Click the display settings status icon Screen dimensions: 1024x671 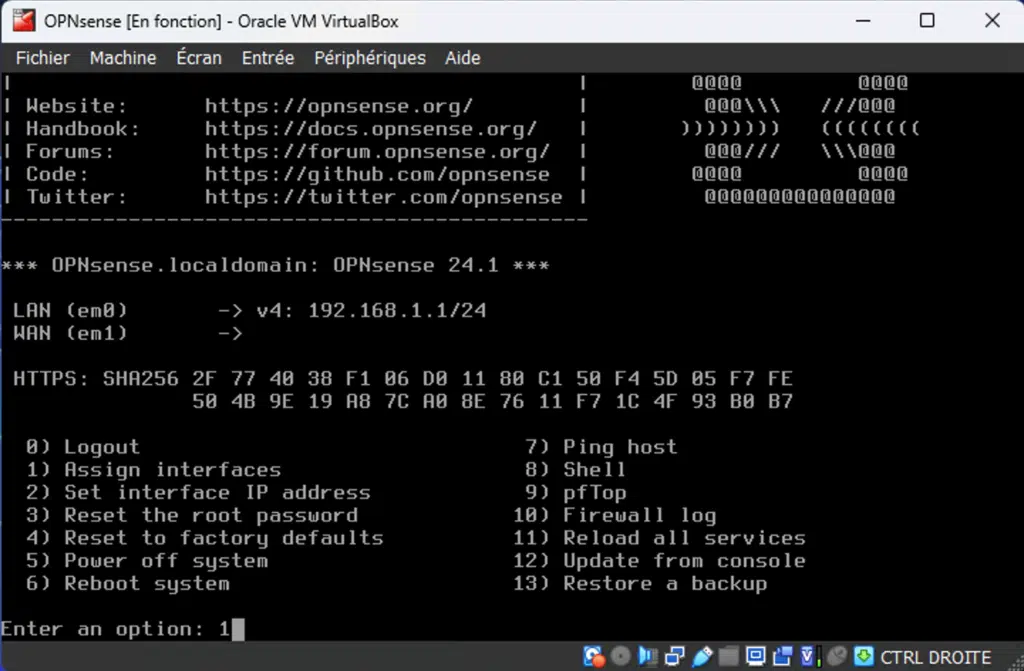(x=756, y=656)
